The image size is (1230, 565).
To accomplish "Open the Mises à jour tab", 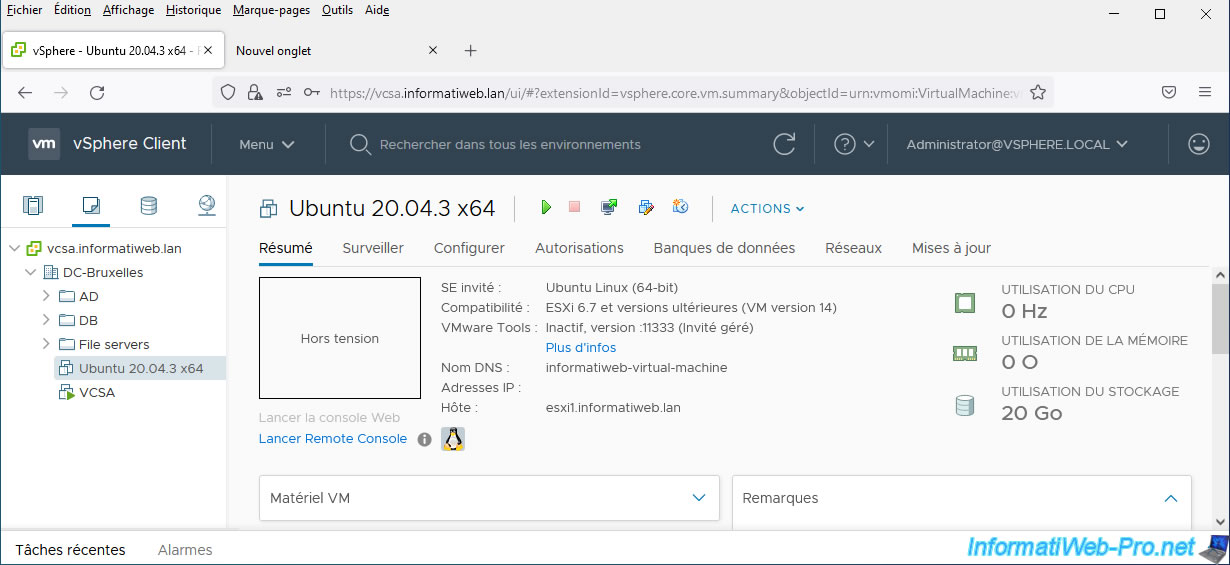I will pos(951,248).
